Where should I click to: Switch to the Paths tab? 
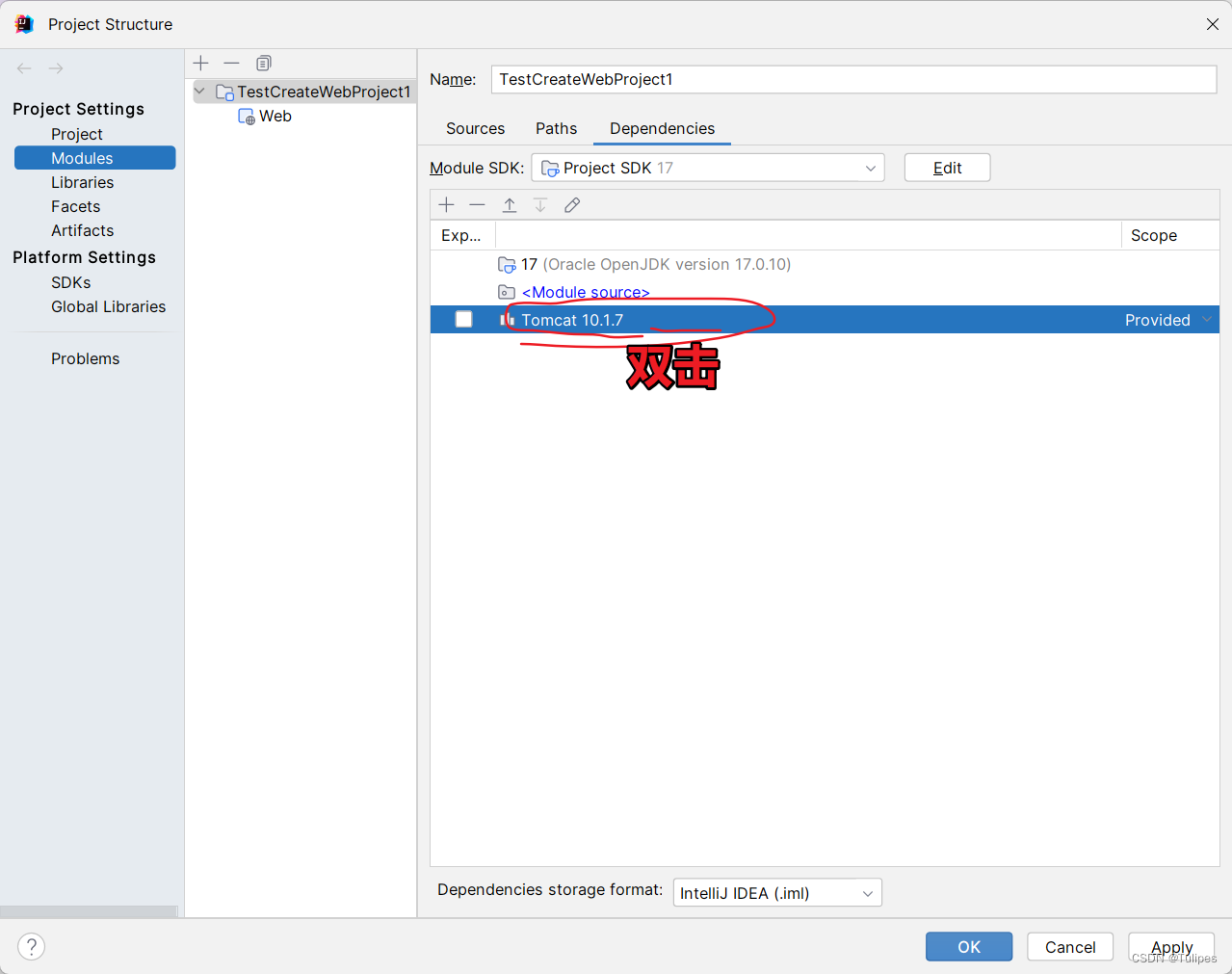(556, 128)
